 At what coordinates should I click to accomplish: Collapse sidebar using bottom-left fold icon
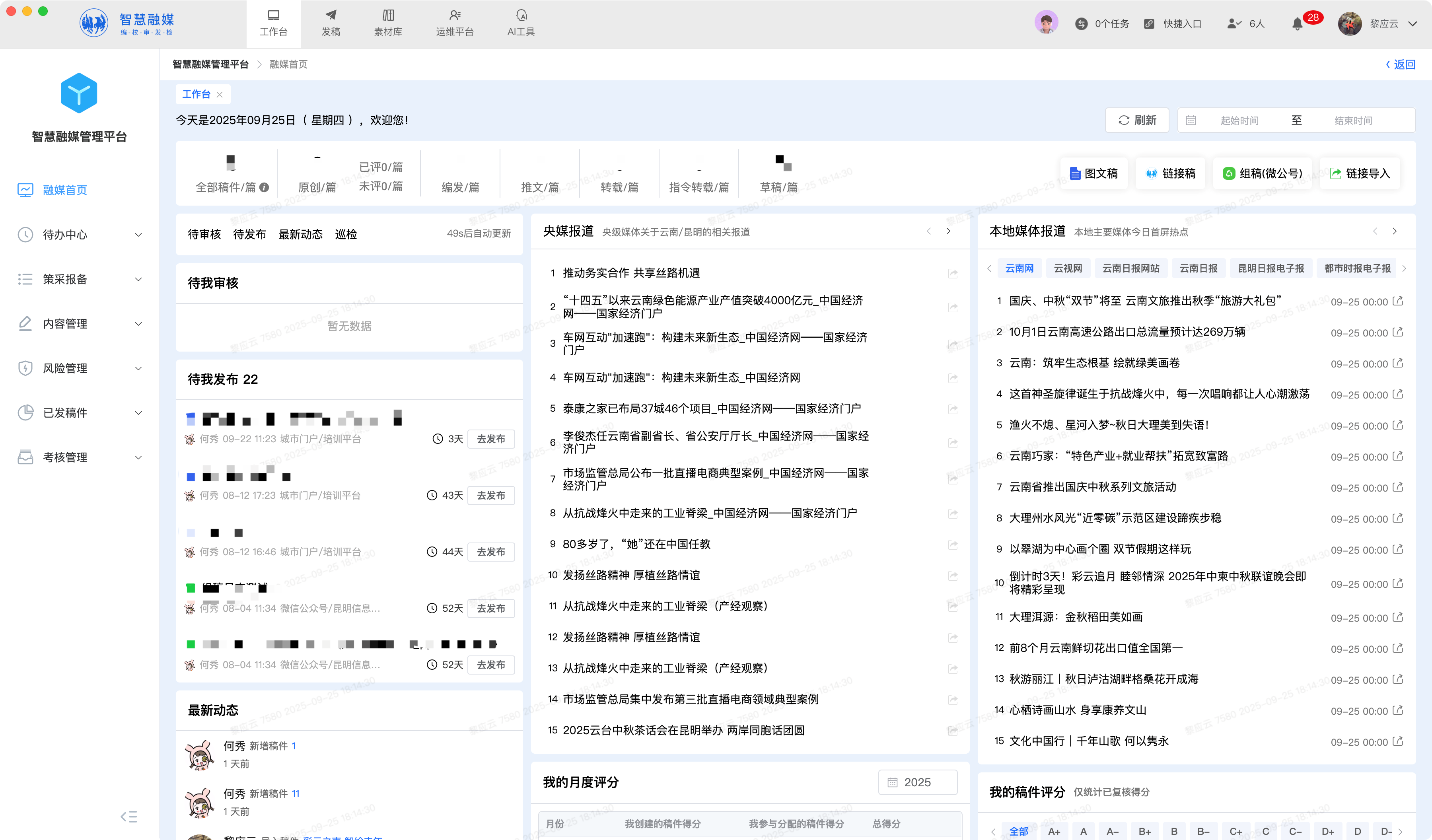coord(129,817)
